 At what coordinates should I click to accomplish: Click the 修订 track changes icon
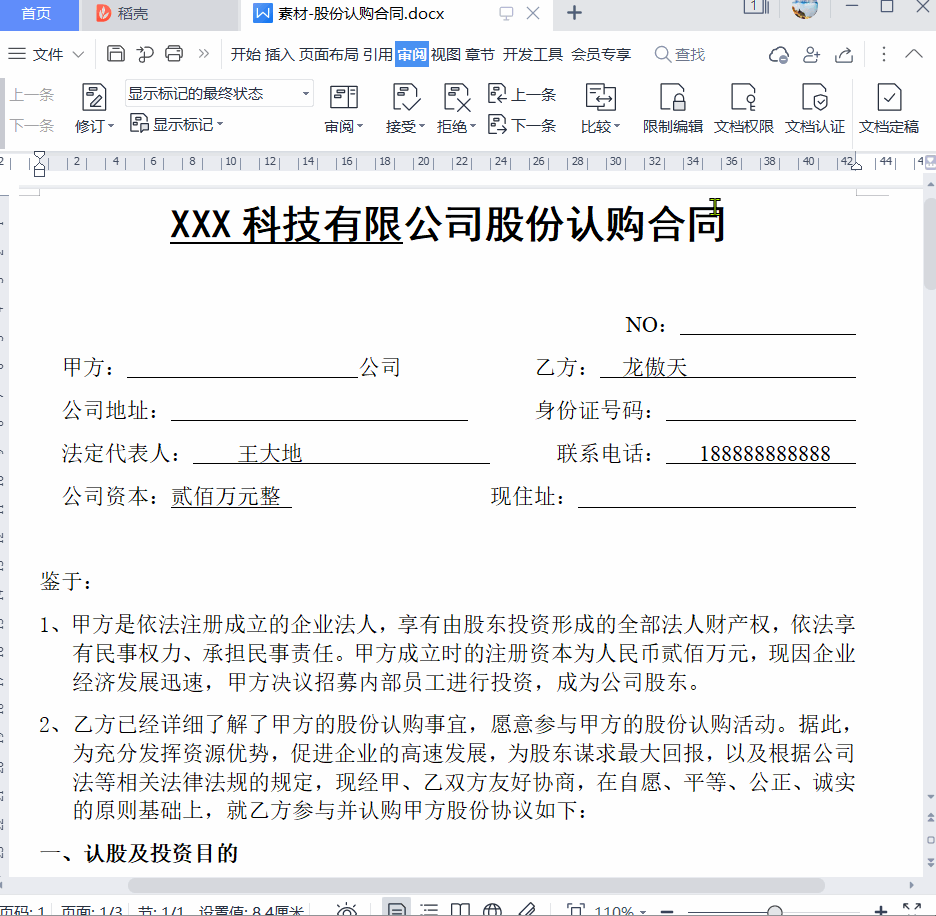(94, 97)
